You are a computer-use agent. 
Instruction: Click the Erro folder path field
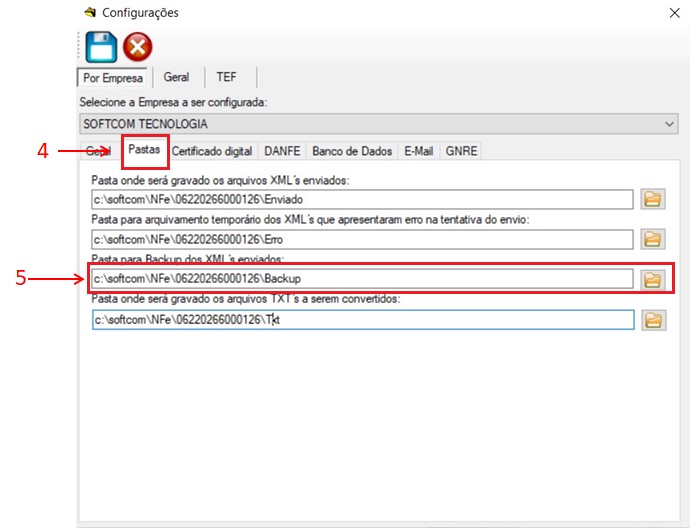tap(361, 239)
